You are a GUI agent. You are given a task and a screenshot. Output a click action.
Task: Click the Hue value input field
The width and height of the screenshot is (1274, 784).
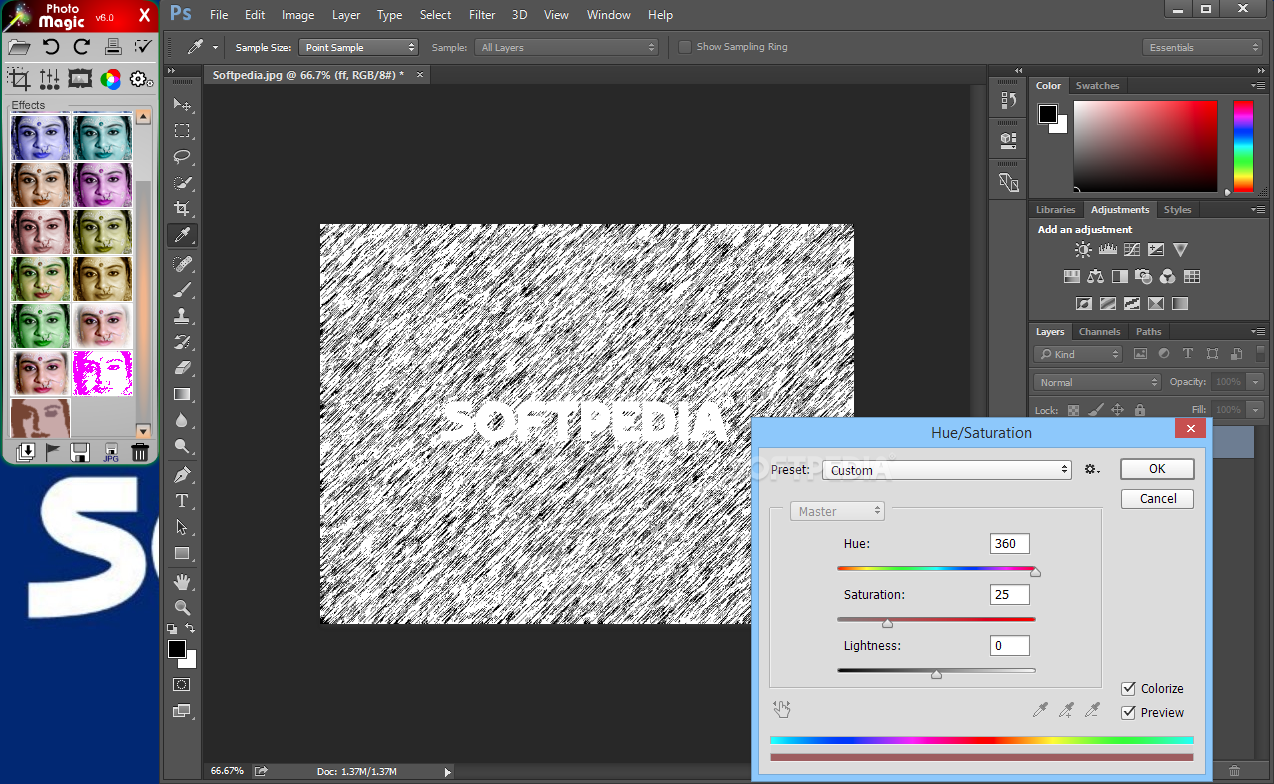click(1009, 544)
